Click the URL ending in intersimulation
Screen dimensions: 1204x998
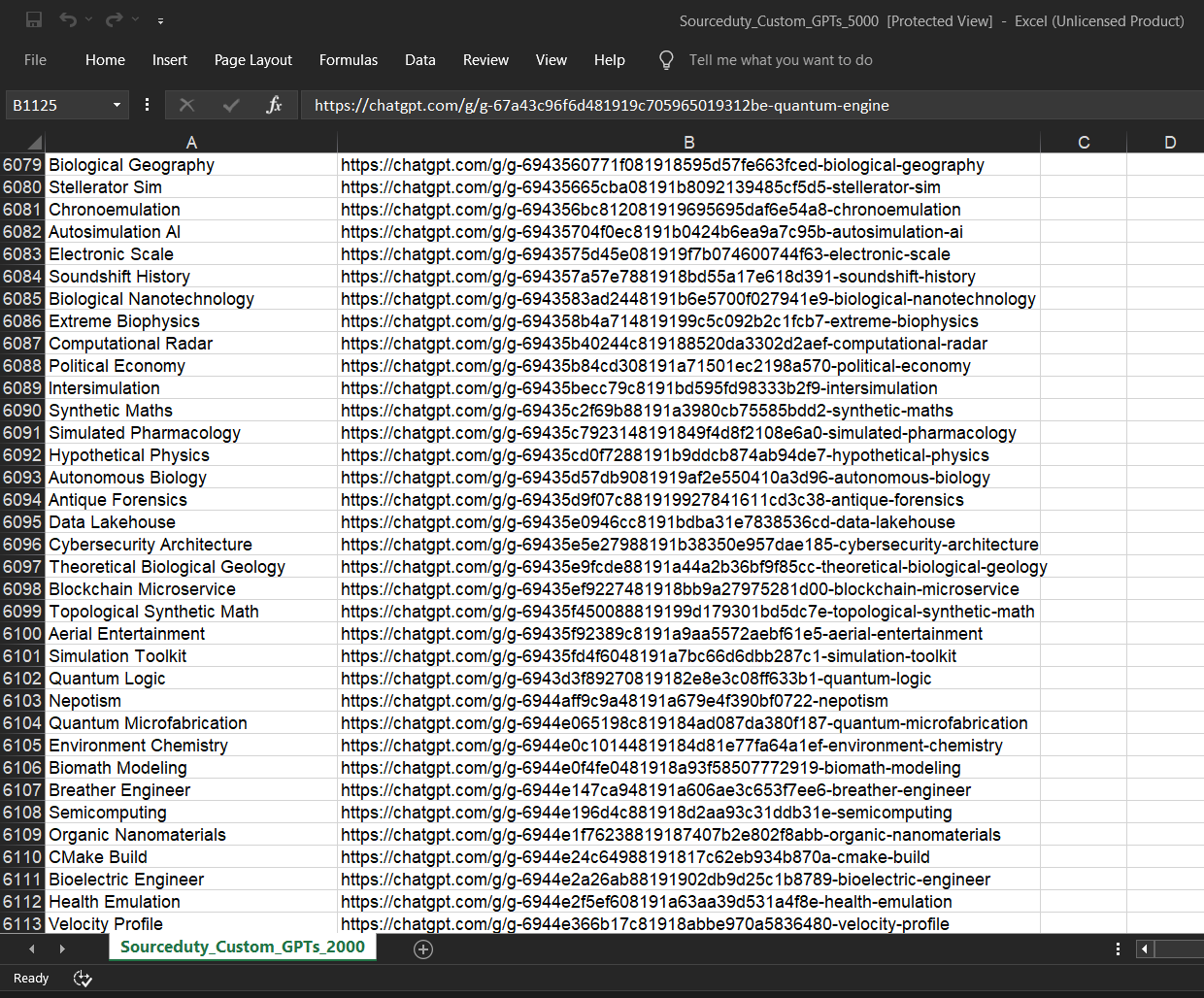click(x=639, y=388)
